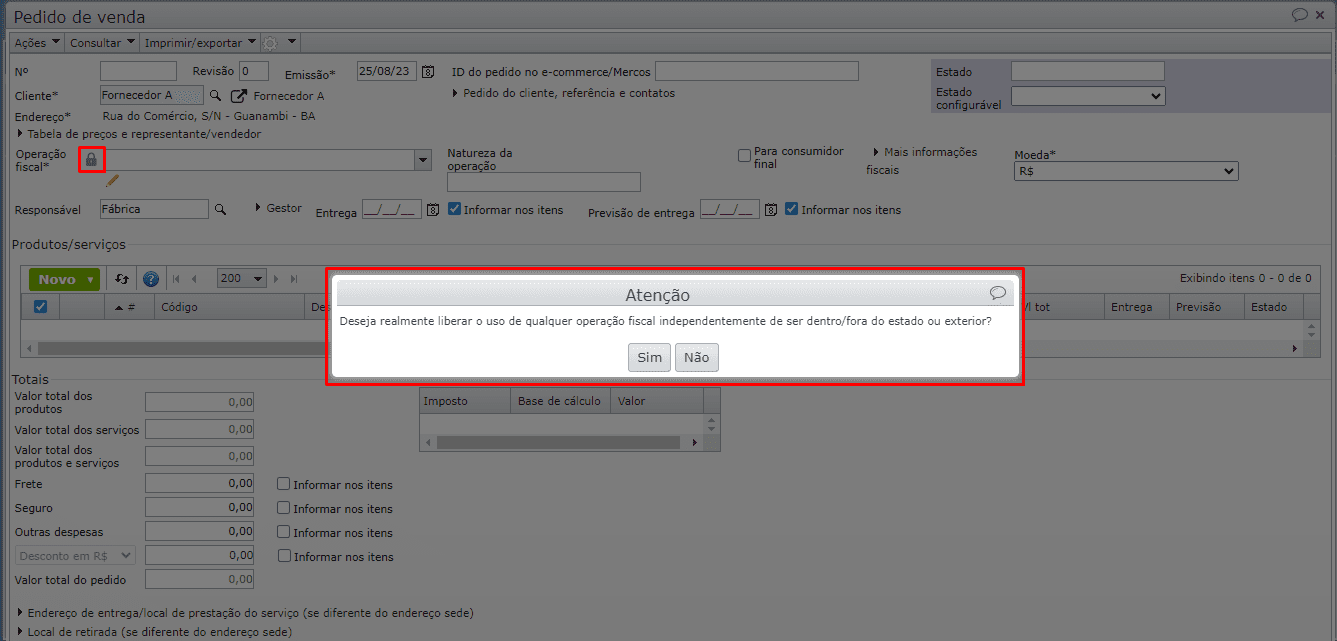Screen dimensions: 1337x641
Task: Click the settings gear icon in the menu bar
Action: pyautogui.click(x=270, y=43)
